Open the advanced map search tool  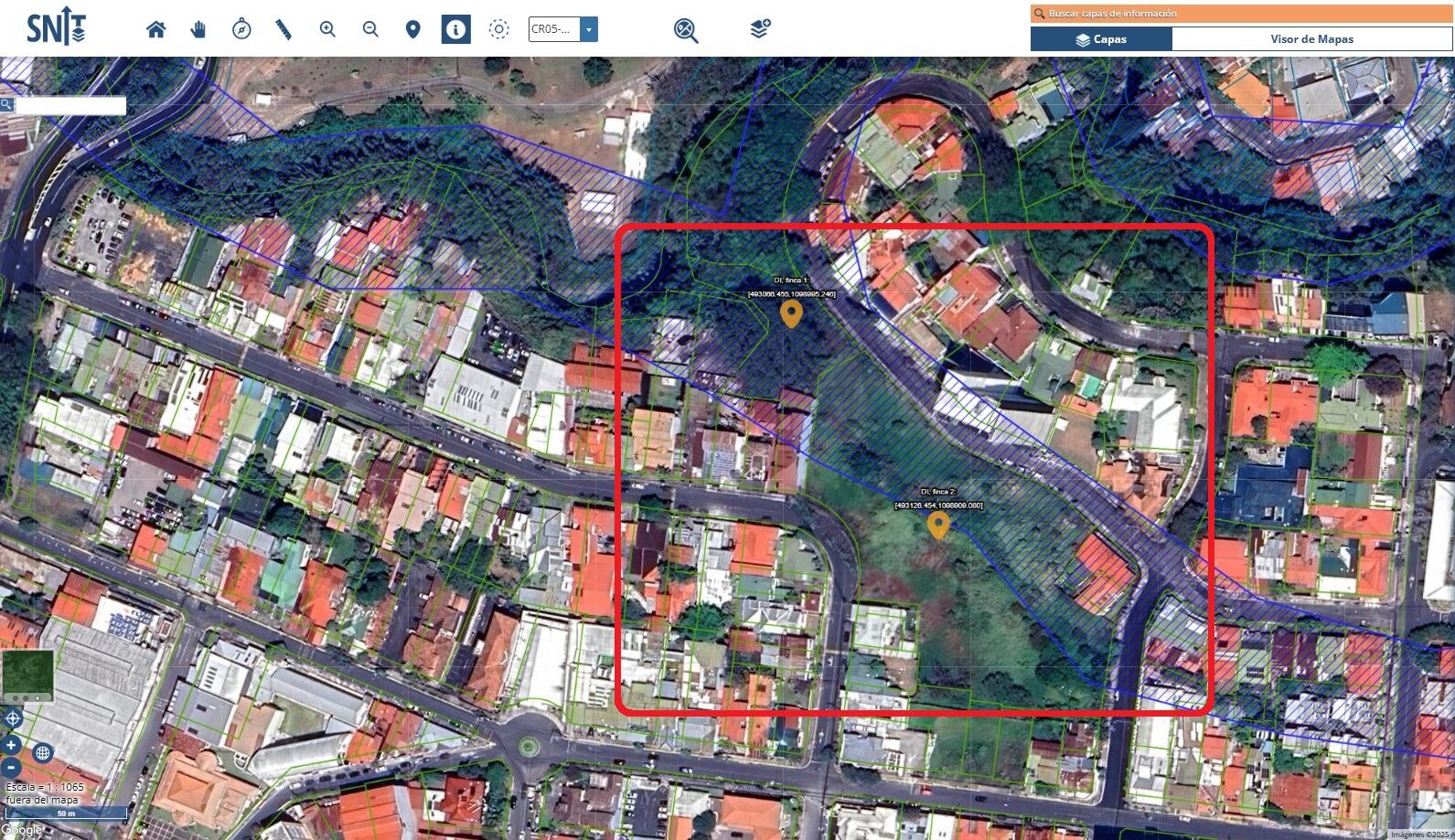pos(686,30)
